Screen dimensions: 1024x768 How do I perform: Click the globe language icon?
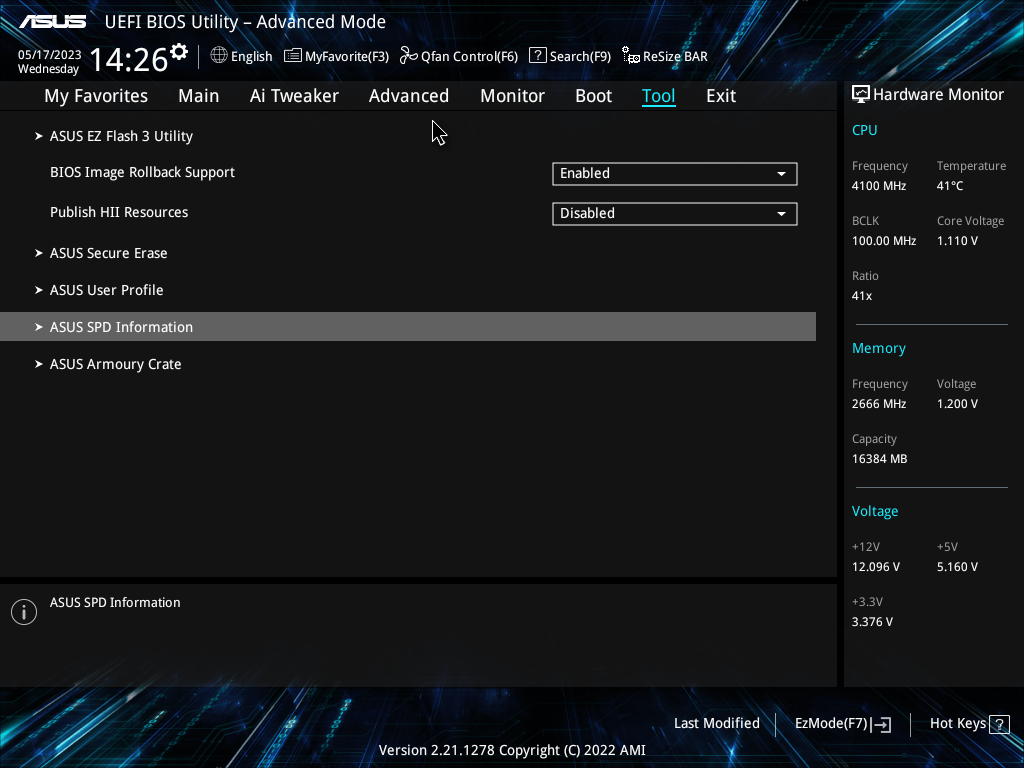pos(219,56)
